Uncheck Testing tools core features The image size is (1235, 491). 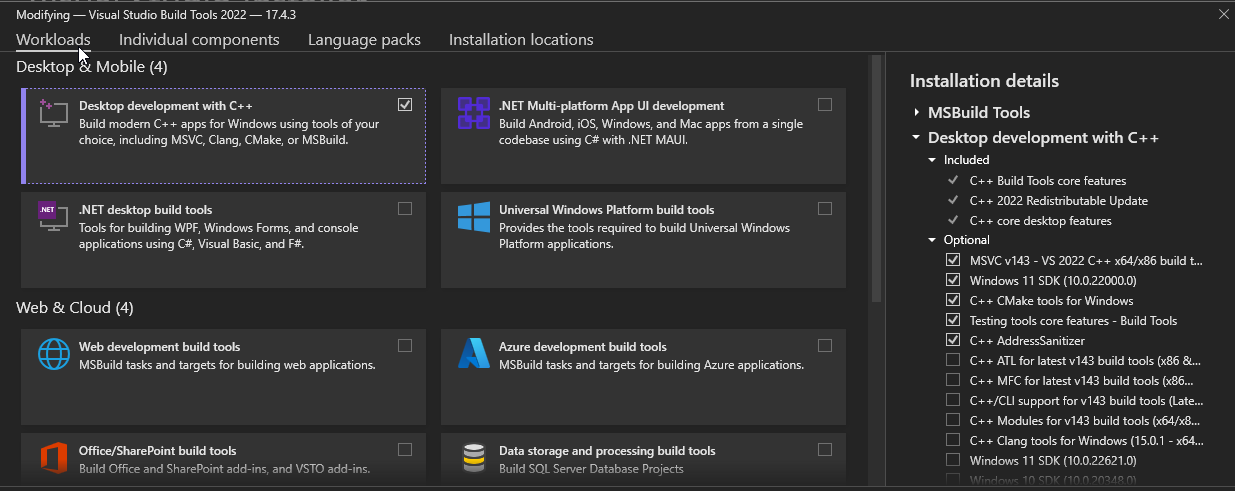click(x=953, y=320)
